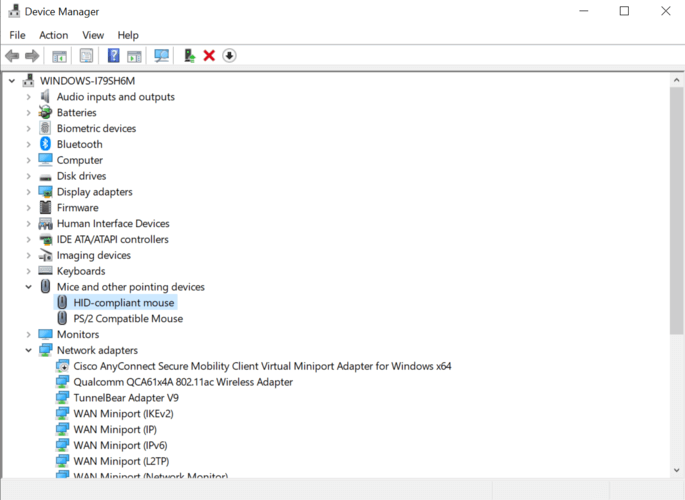
Task: Select WAN Miniport (L2TP)
Action: [x=121, y=461]
